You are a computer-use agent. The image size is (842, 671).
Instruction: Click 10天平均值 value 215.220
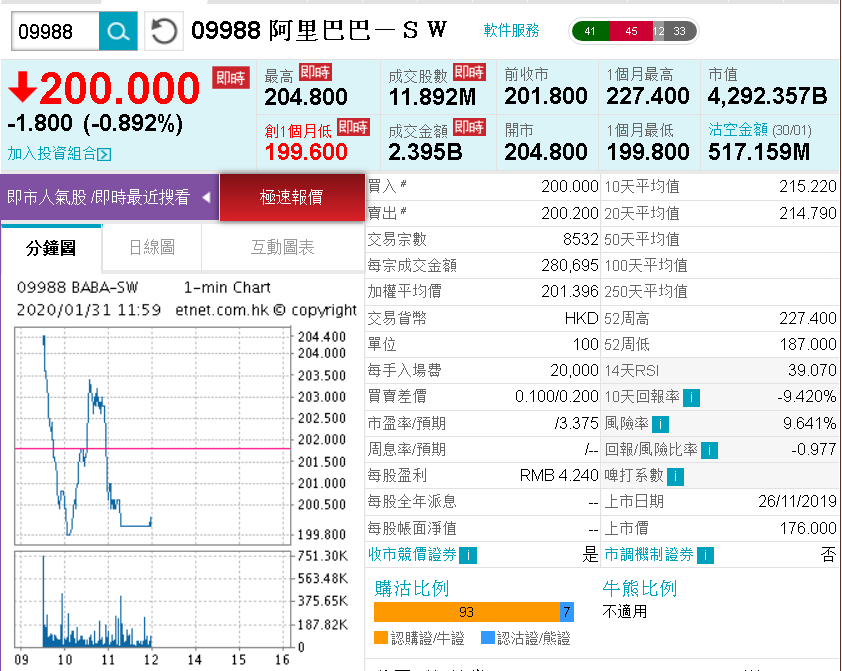pos(808,187)
